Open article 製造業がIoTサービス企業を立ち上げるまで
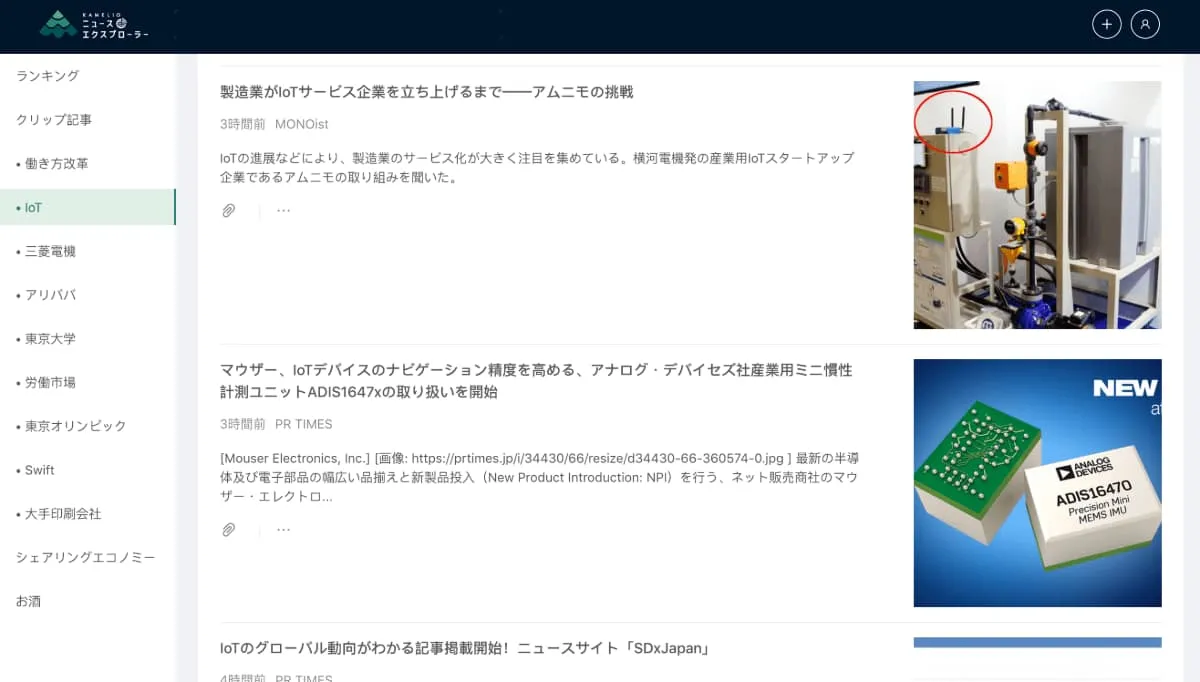 pos(427,92)
